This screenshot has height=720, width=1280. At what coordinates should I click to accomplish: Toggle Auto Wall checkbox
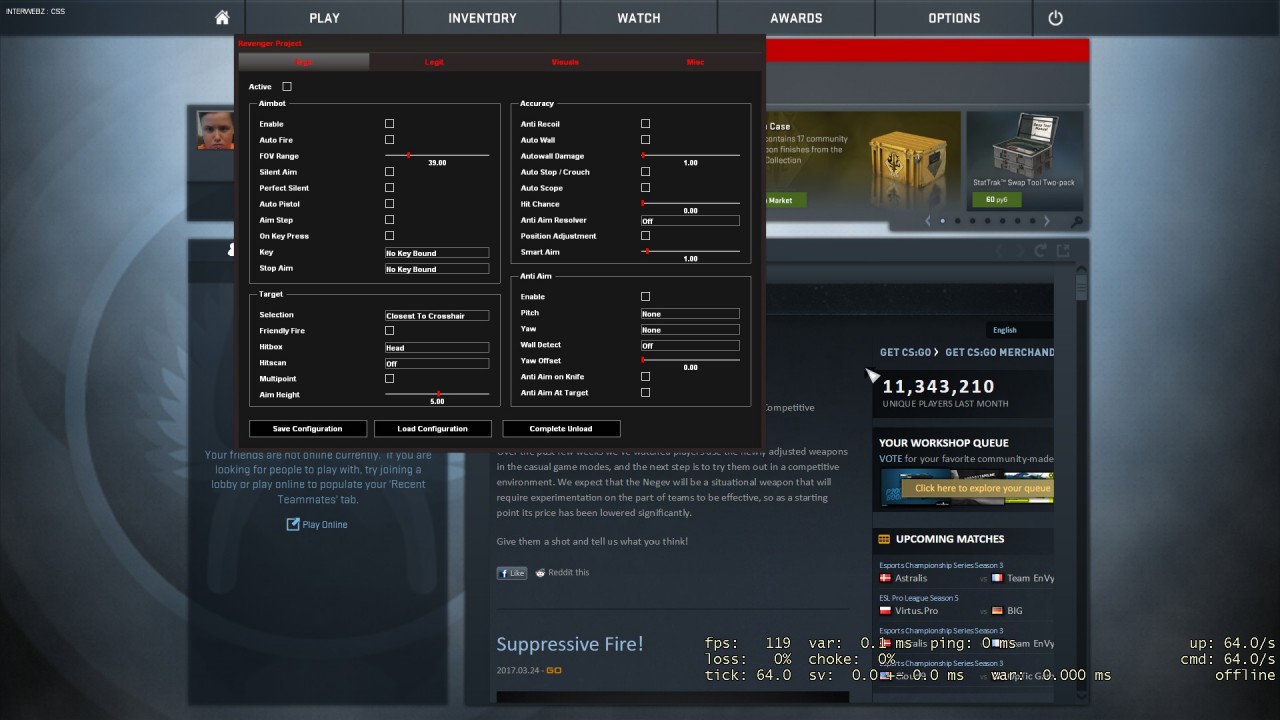(646, 140)
